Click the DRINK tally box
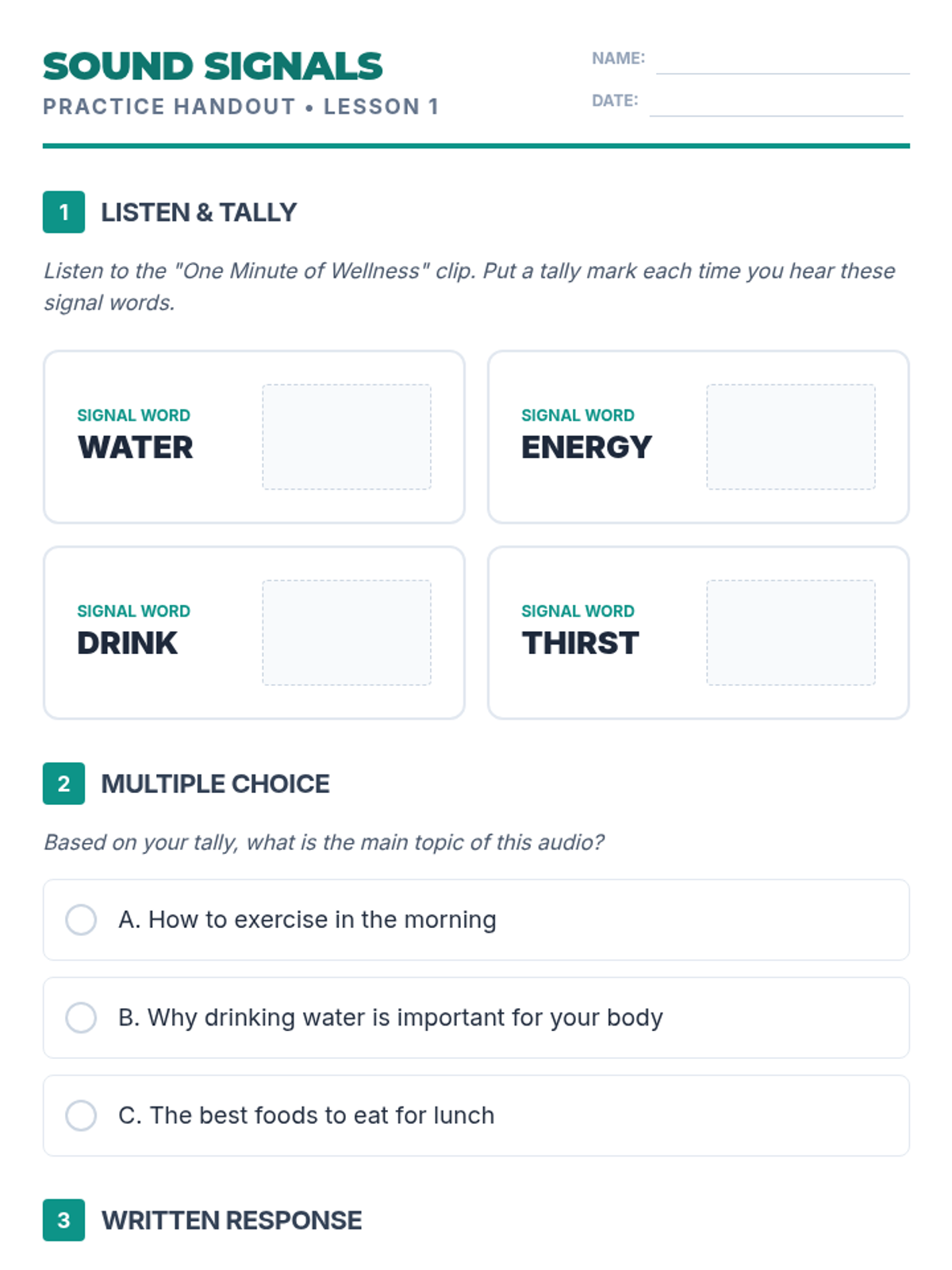The height and width of the screenshot is (1270, 952). click(347, 633)
